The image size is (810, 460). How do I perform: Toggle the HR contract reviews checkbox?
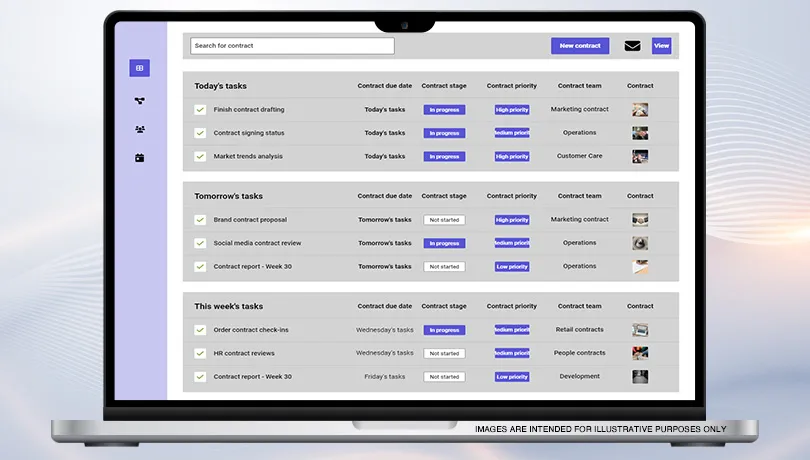click(x=200, y=354)
